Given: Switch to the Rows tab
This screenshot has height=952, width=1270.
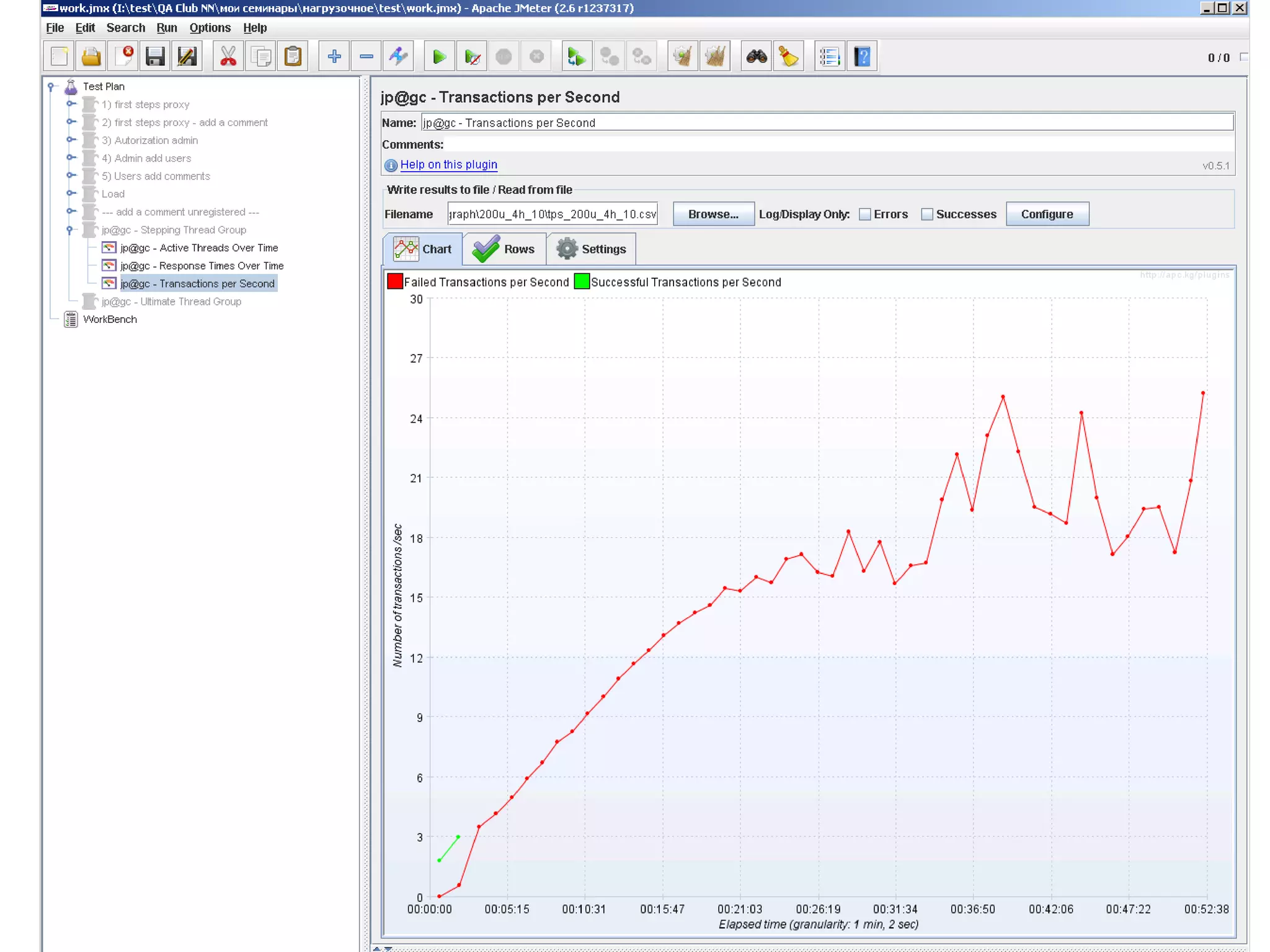Looking at the screenshot, I should 505,249.
